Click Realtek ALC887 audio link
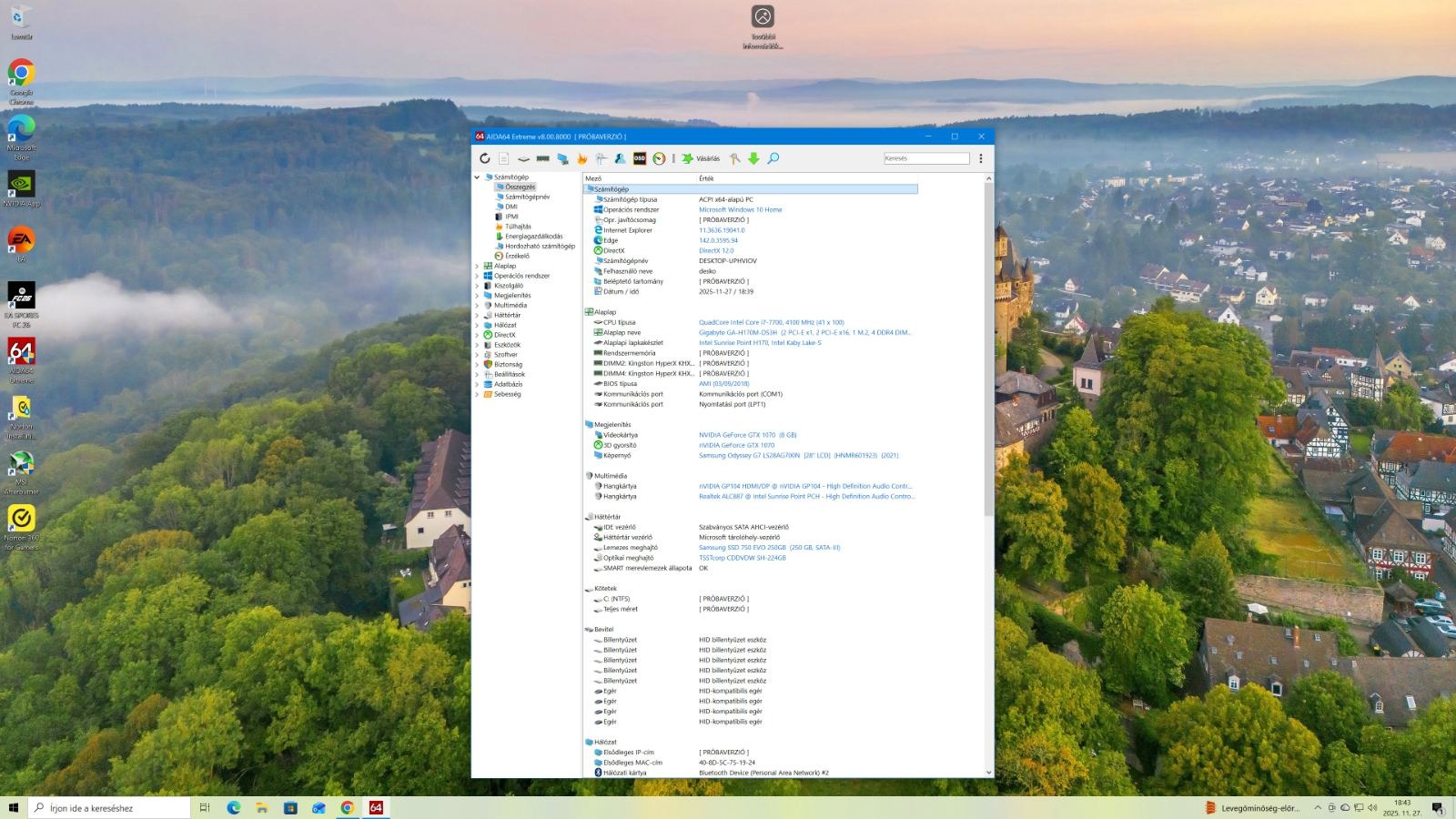This screenshot has height=819, width=1456. coord(807,496)
